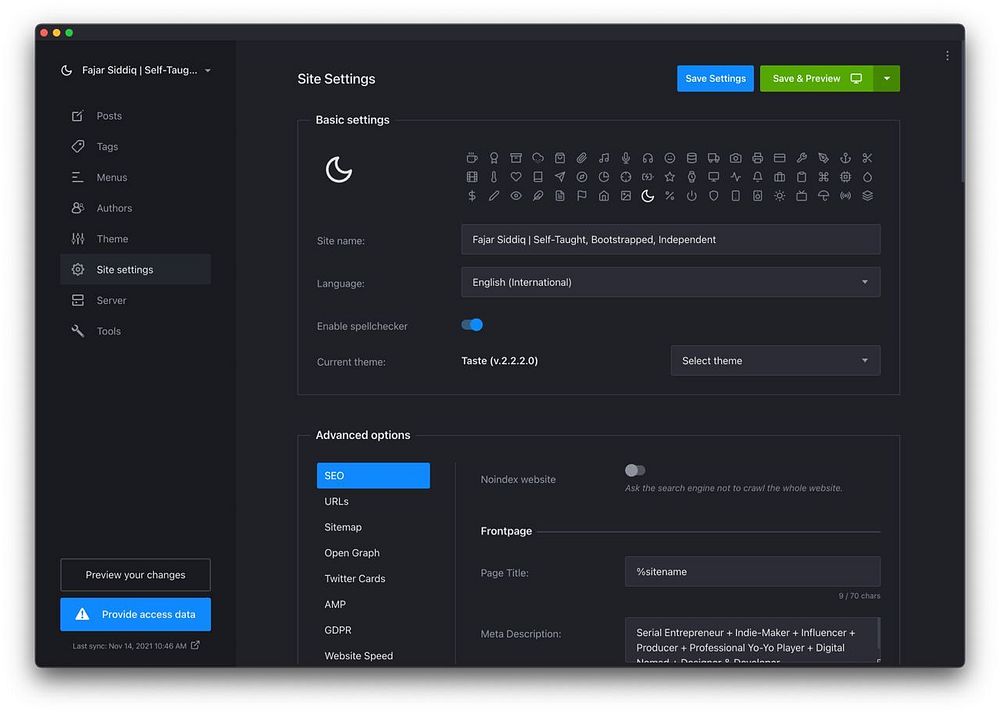Choose the microphone site icon

626,157
